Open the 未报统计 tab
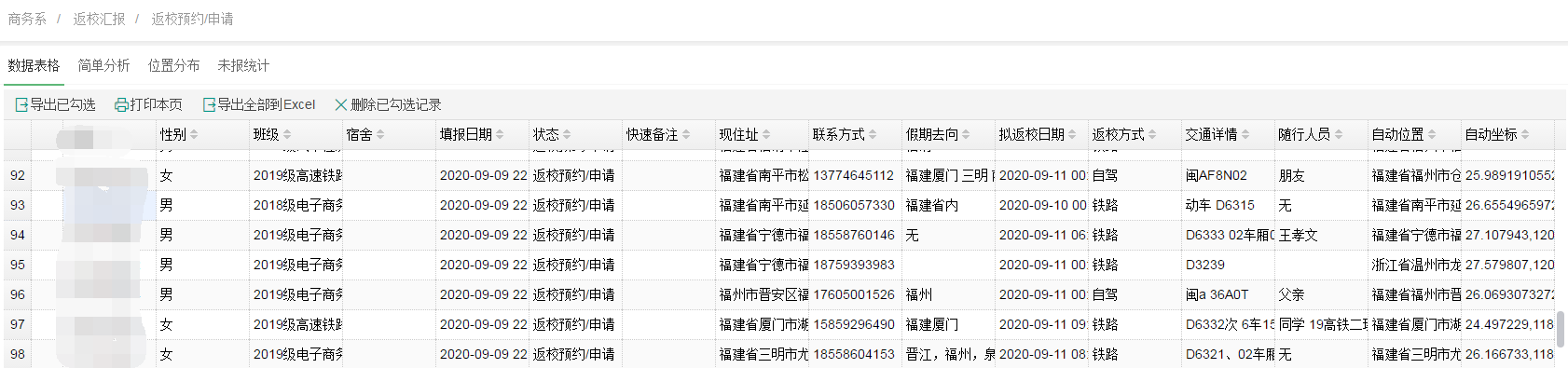Image resolution: width=1568 pixels, height=368 pixels. [x=243, y=65]
